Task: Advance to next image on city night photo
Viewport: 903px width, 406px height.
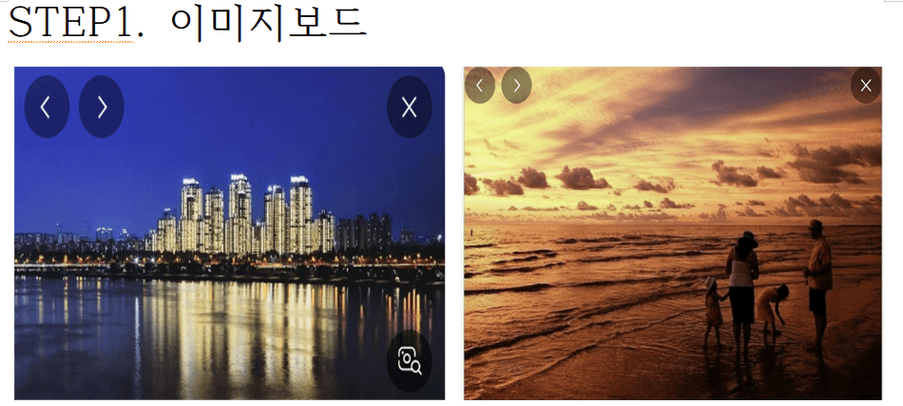Action: point(101,107)
